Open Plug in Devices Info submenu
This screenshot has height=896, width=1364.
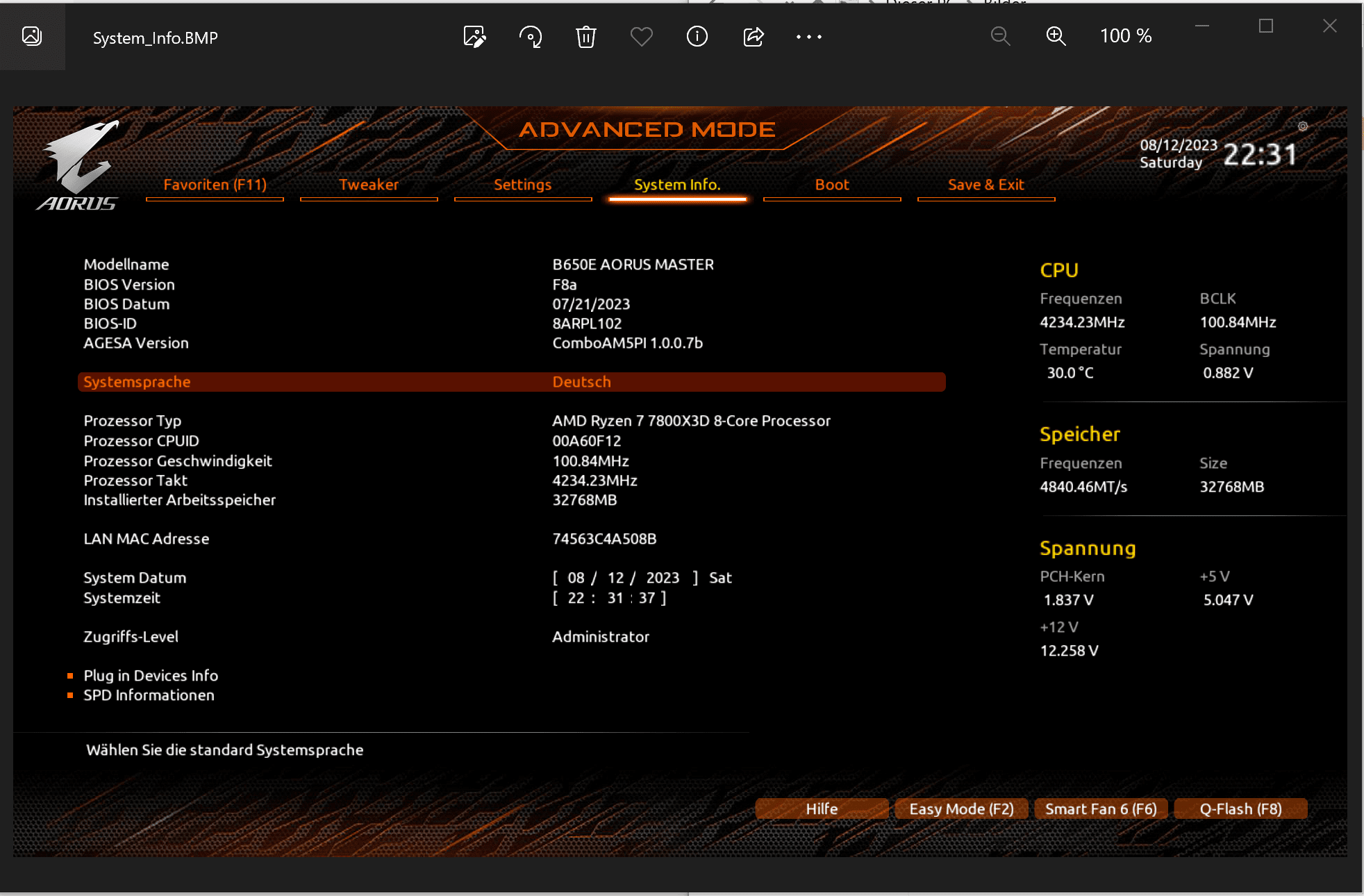(x=151, y=676)
